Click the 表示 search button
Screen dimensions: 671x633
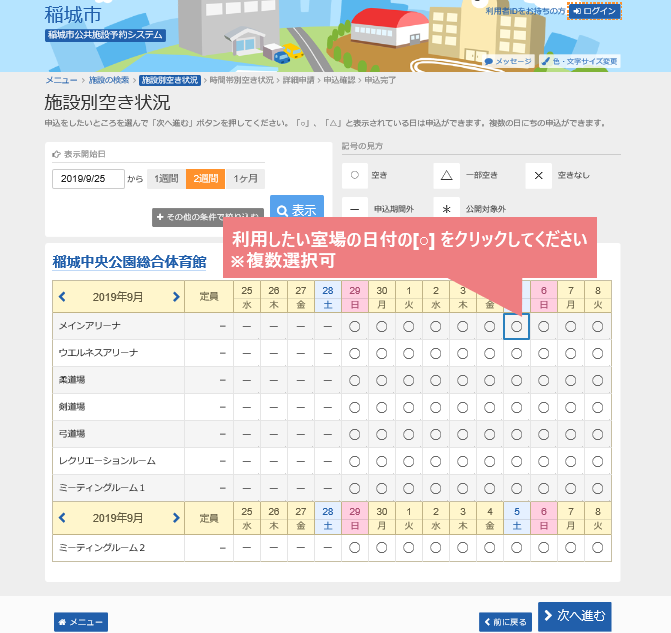296,210
